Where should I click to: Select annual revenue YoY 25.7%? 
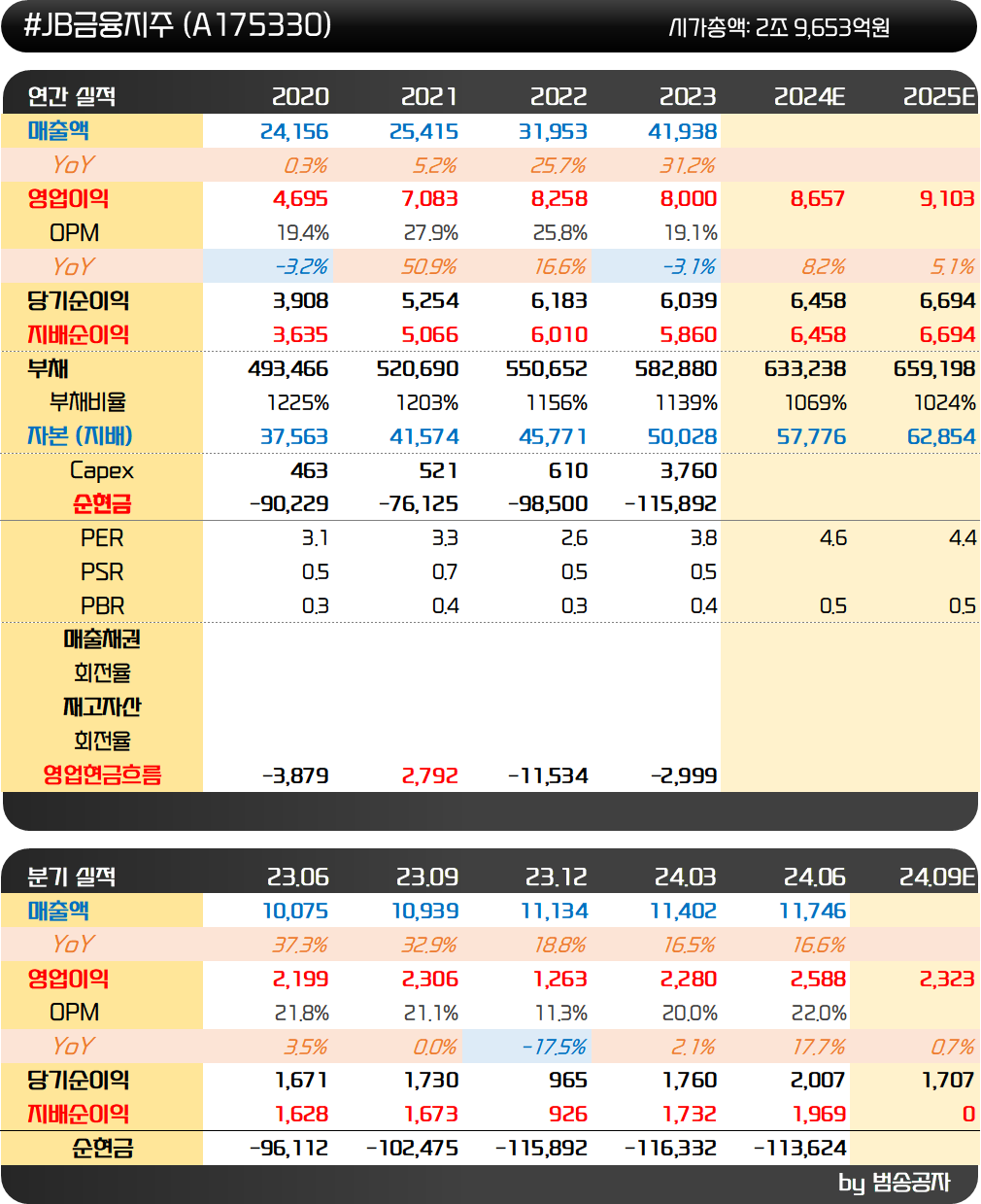click(x=558, y=165)
